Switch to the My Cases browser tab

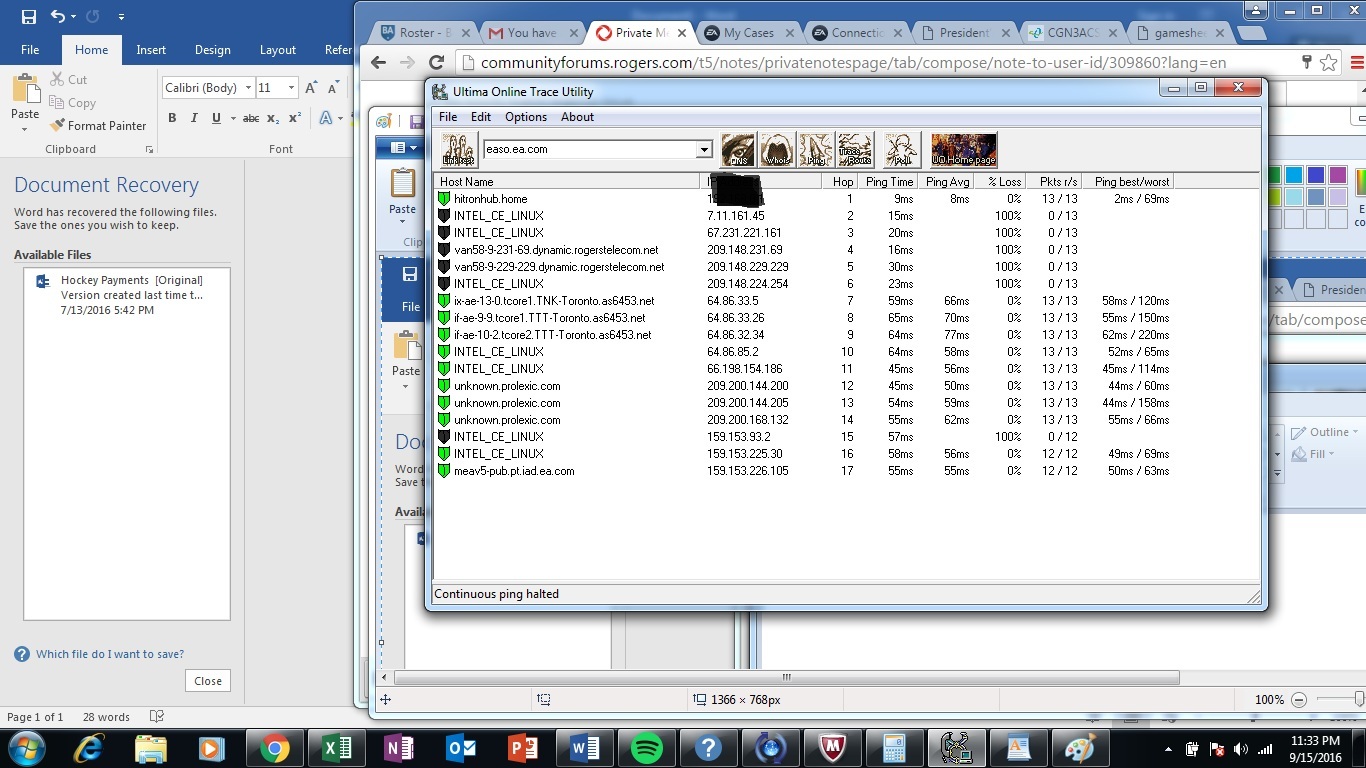[x=748, y=33]
